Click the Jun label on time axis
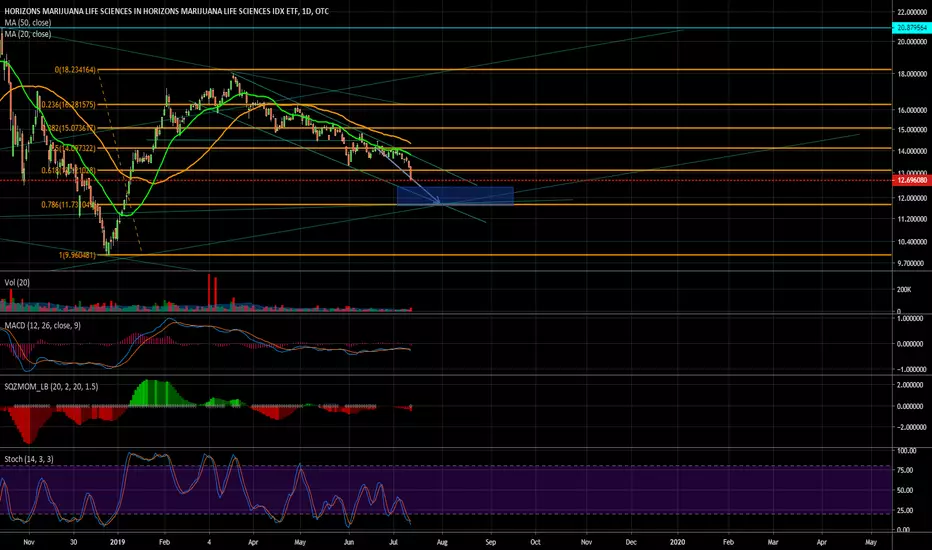This screenshot has width=932, height=550. (x=349, y=542)
